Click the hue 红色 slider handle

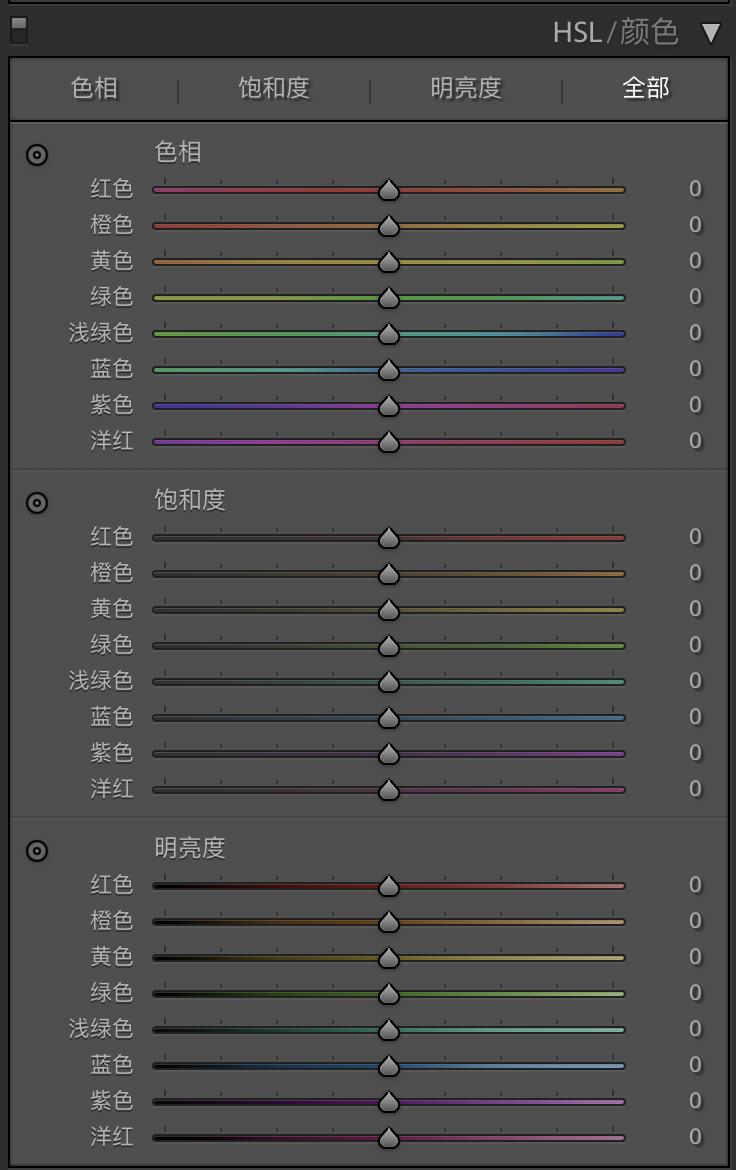click(389, 190)
